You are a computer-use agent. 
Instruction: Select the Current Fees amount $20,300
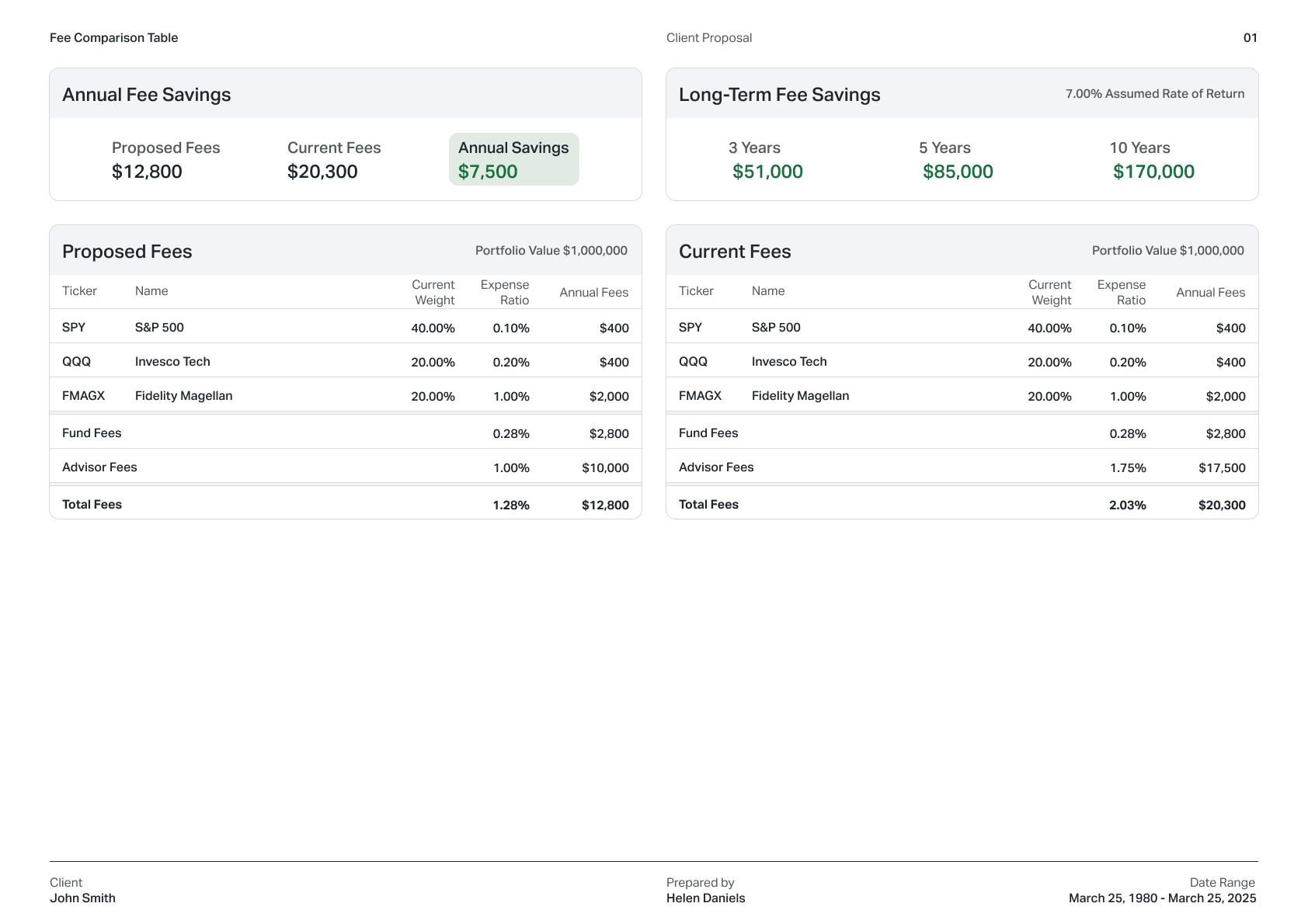(322, 171)
